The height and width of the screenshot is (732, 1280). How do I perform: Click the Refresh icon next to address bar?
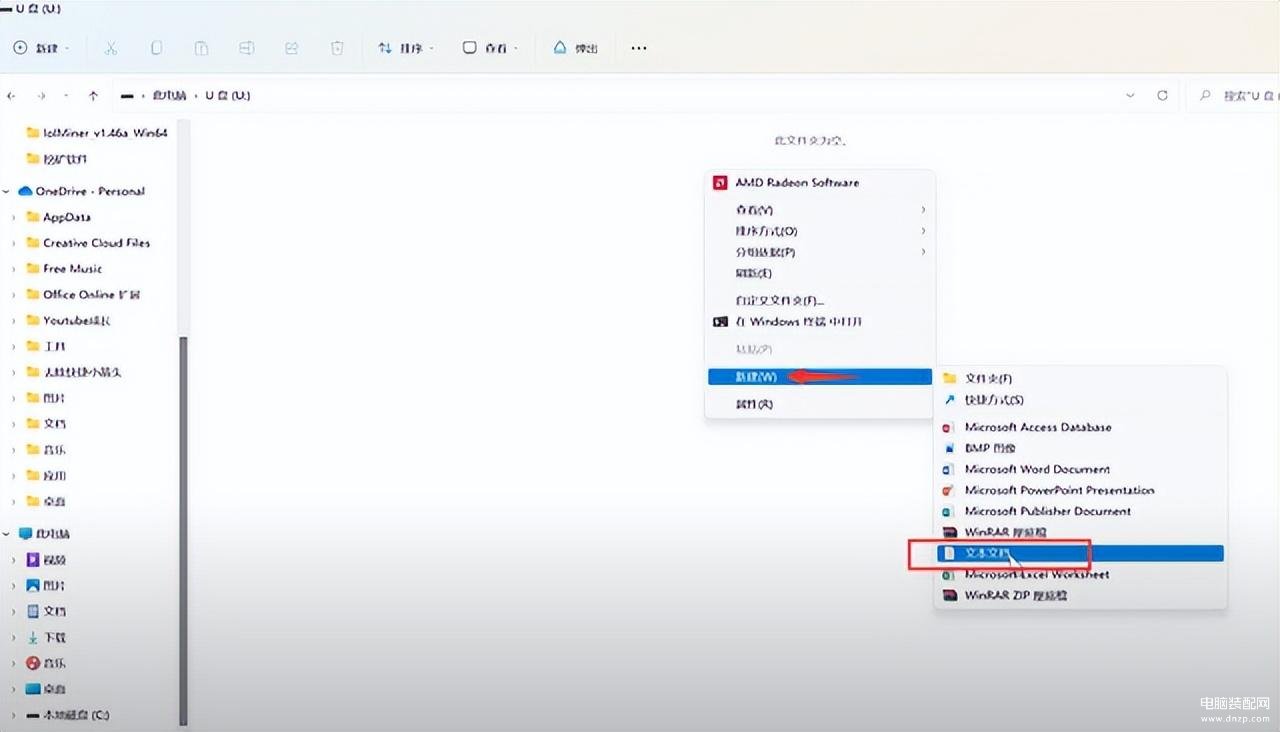[1162, 96]
